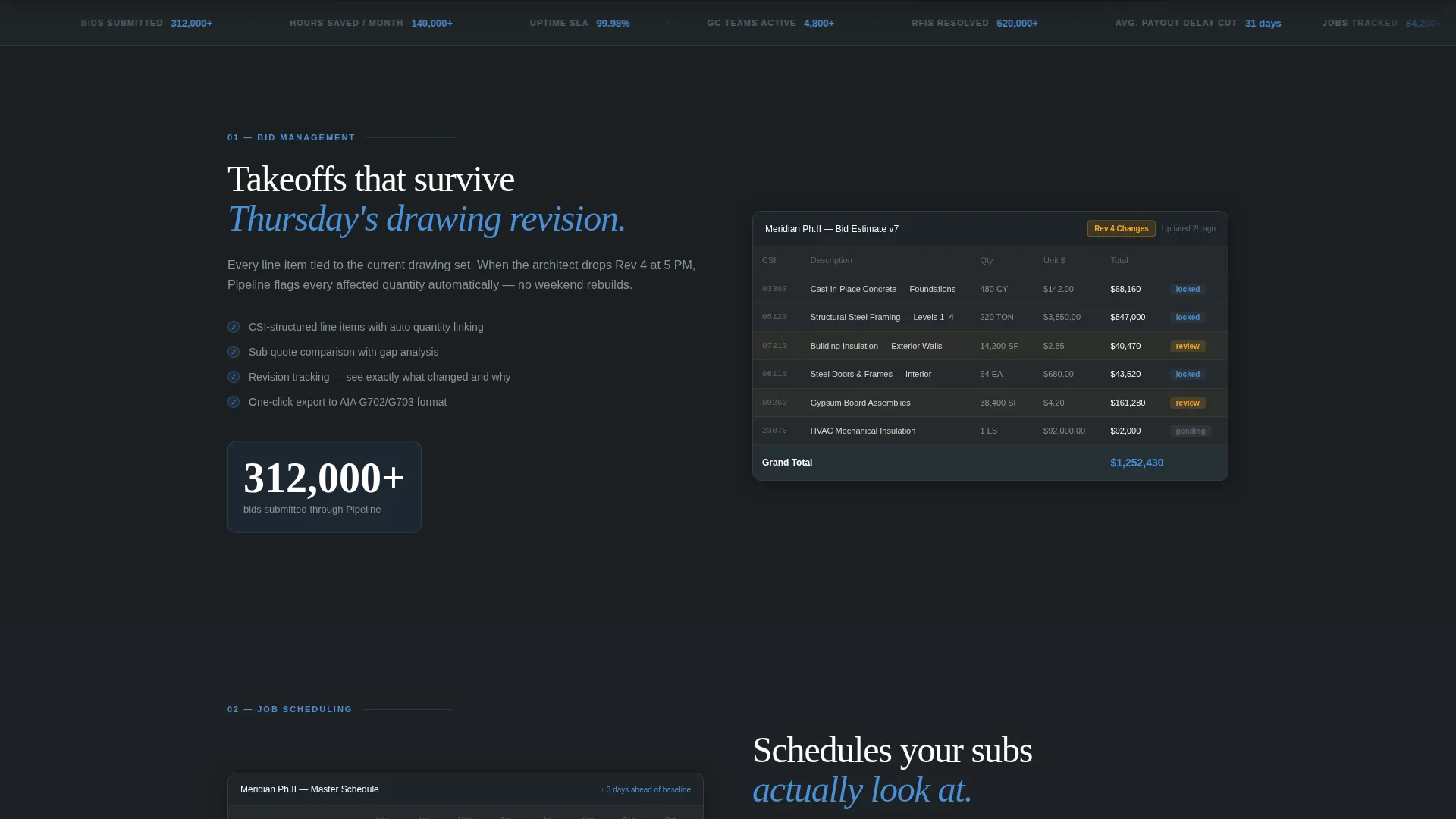Click Steel Doors & Frames — Interior description
This screenshot has height=819, width=1456.
(871, 374)
